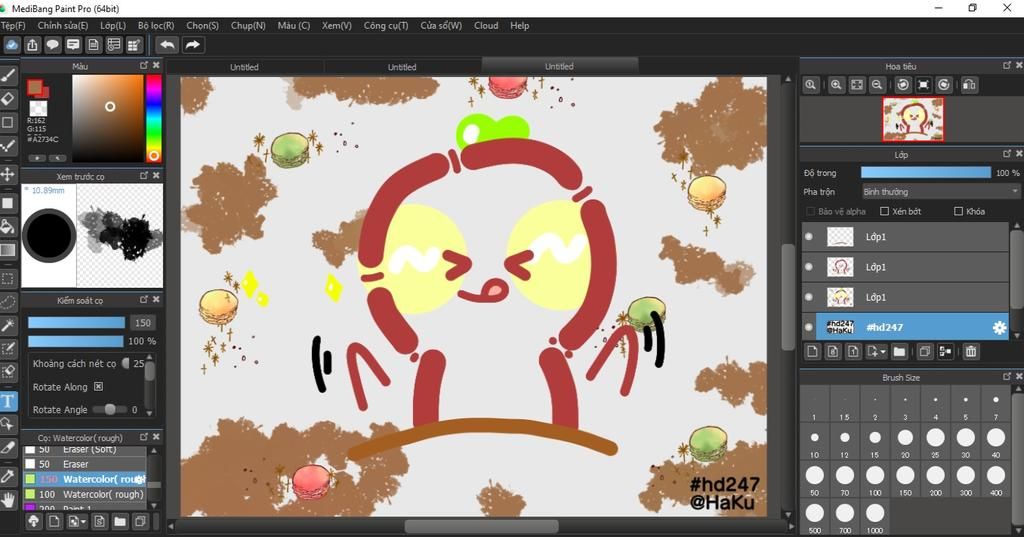Zoom out on the Navigator panel

[877, 85]
